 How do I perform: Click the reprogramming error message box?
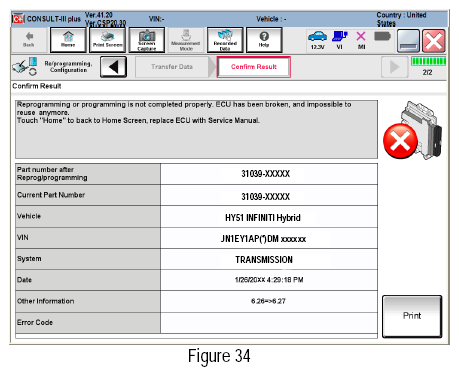[x=196, y=129]
